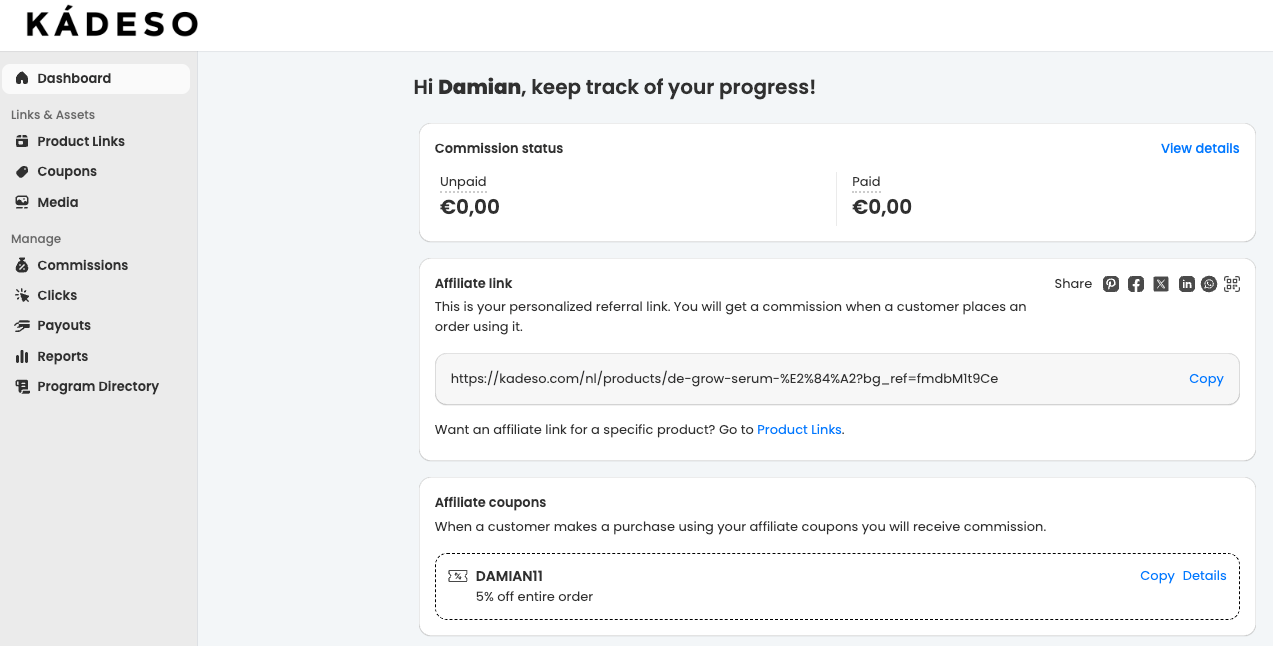Share affiliate link through WhatsApp
Image resolution: width=1273 pixels, height=646 pixels.
[x=1209, y=284]
